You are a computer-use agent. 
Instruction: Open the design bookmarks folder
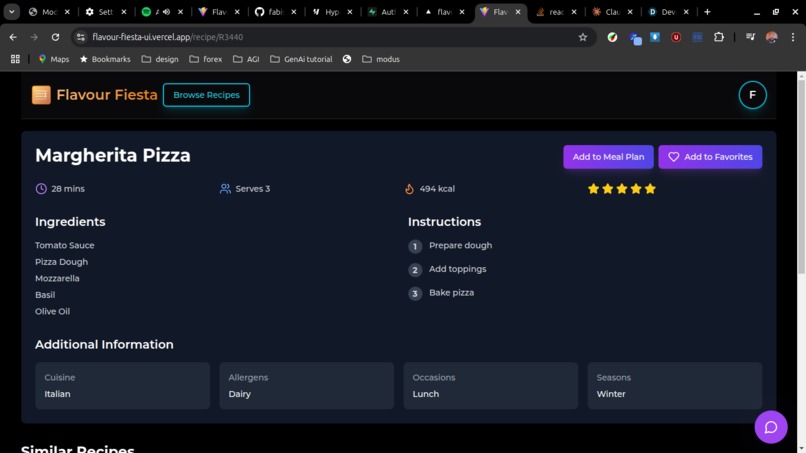(160, 59)
